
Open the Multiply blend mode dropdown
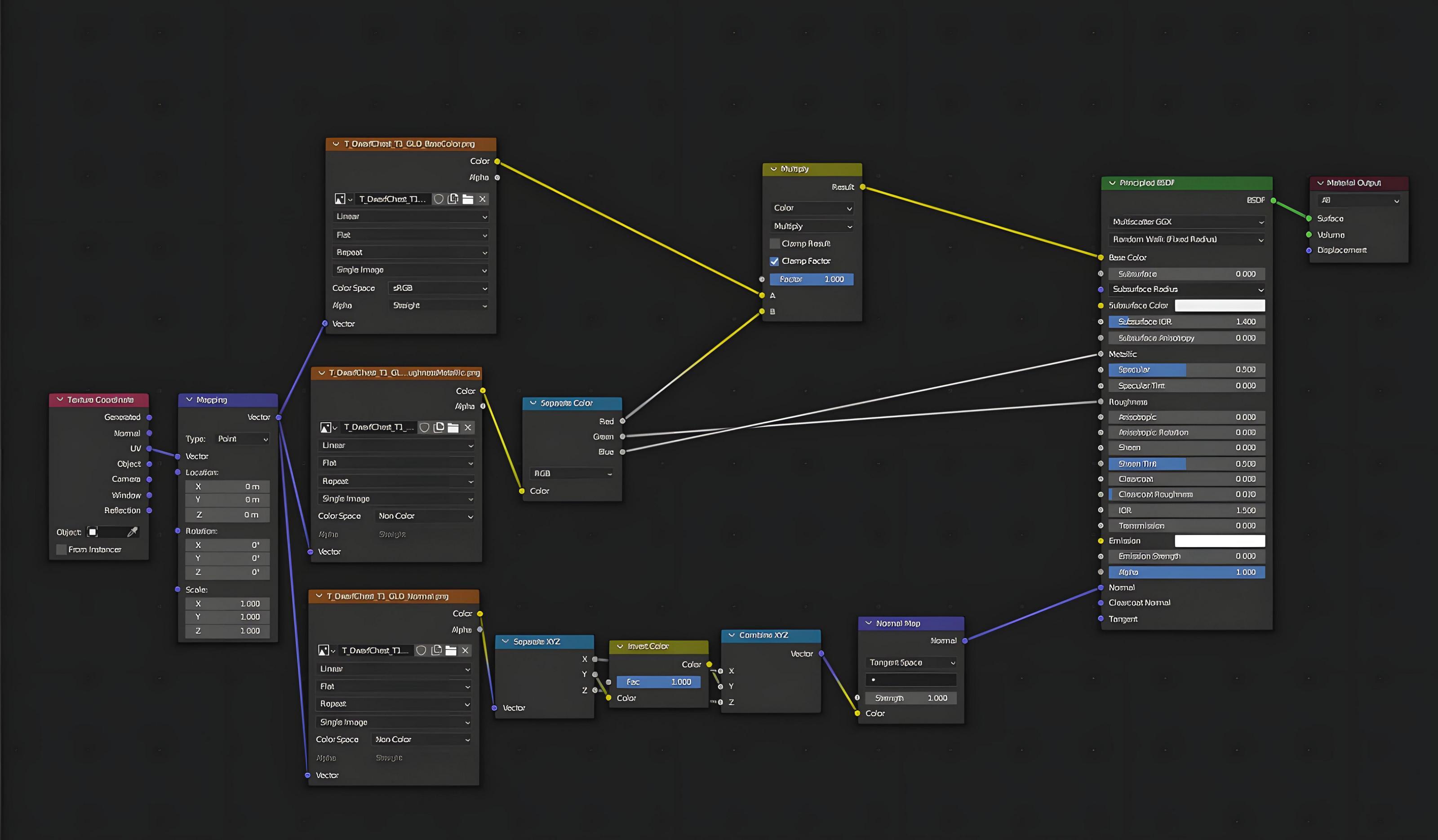[812, 226]
